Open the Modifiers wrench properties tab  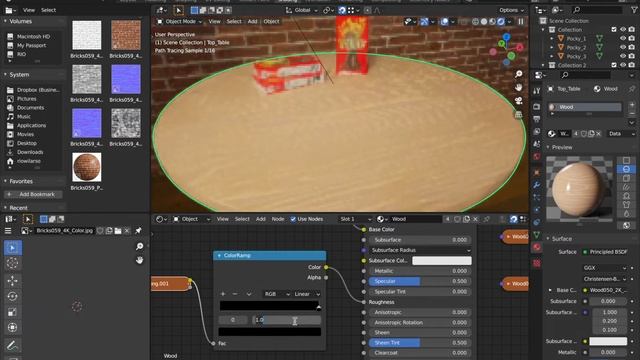pos(537,185)
